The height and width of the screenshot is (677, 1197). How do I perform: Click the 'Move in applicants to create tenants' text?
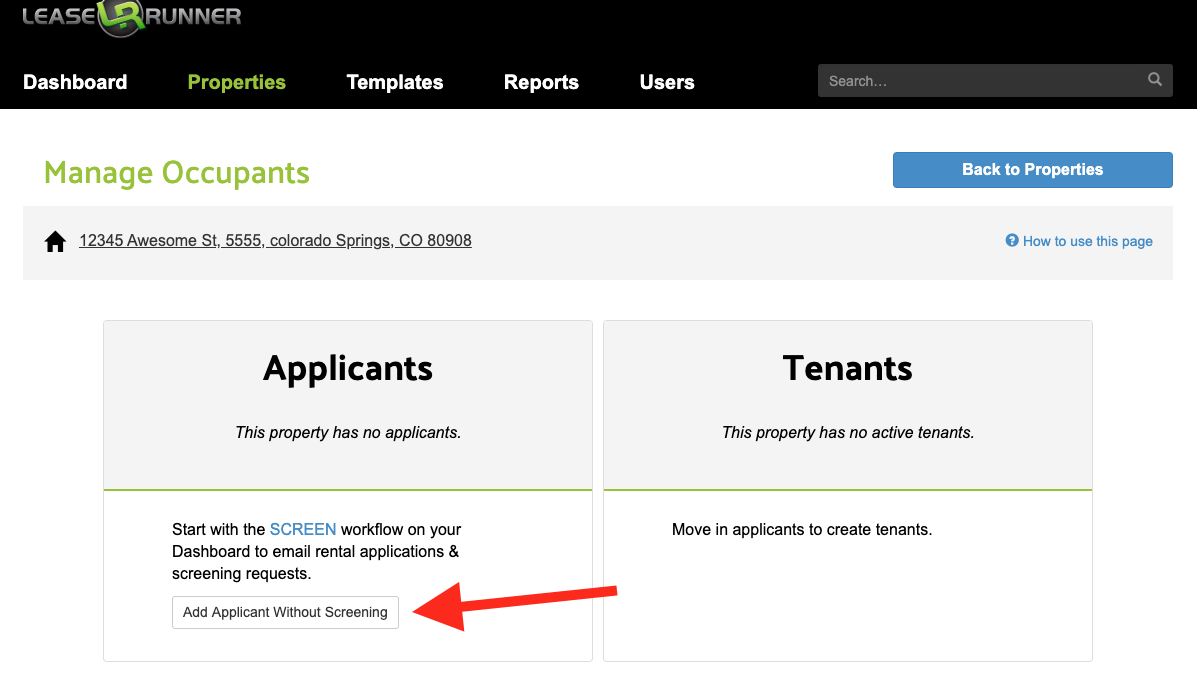[802, 529]
